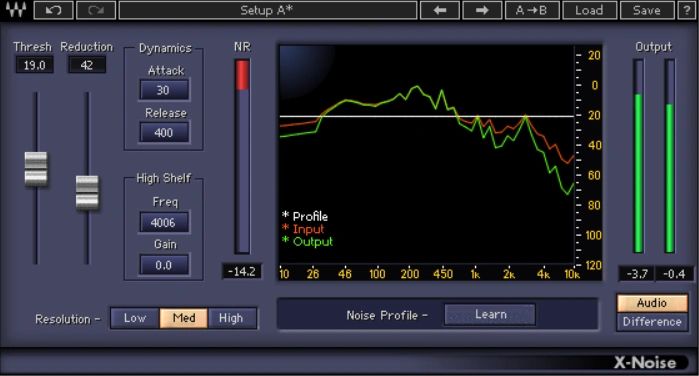The width and height of the screenshot is (699, 376).
Task: Reset left output peak readout -3.7
Action: (637, 274)
